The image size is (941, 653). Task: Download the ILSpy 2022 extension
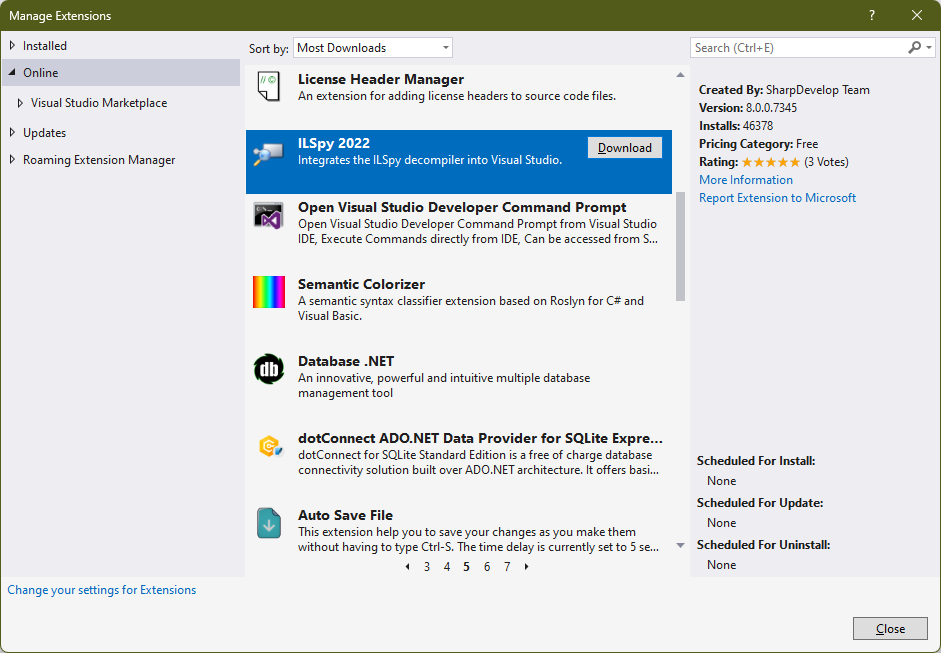point(625,148)
